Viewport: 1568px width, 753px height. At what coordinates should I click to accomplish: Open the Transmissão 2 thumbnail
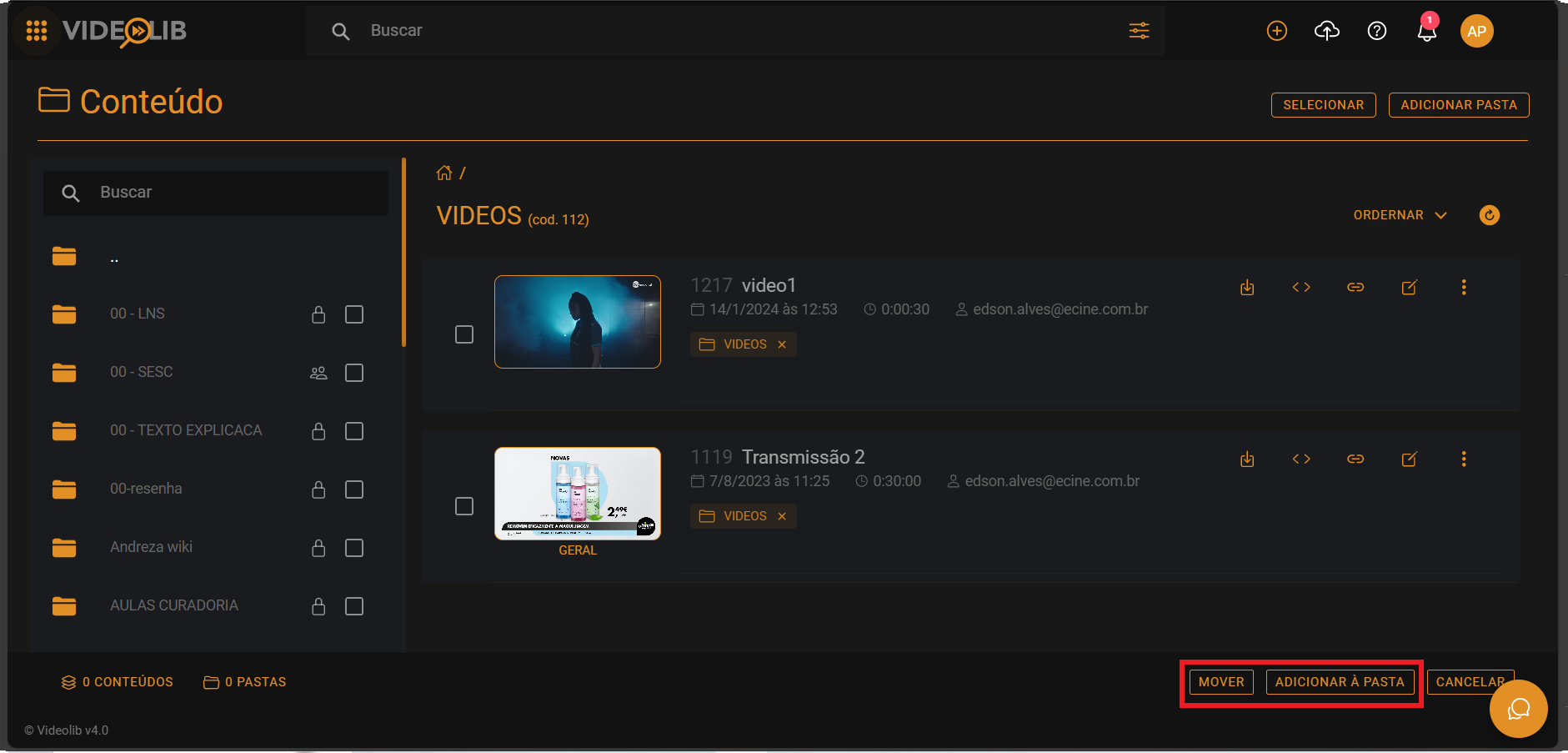[x=578, y=494]
